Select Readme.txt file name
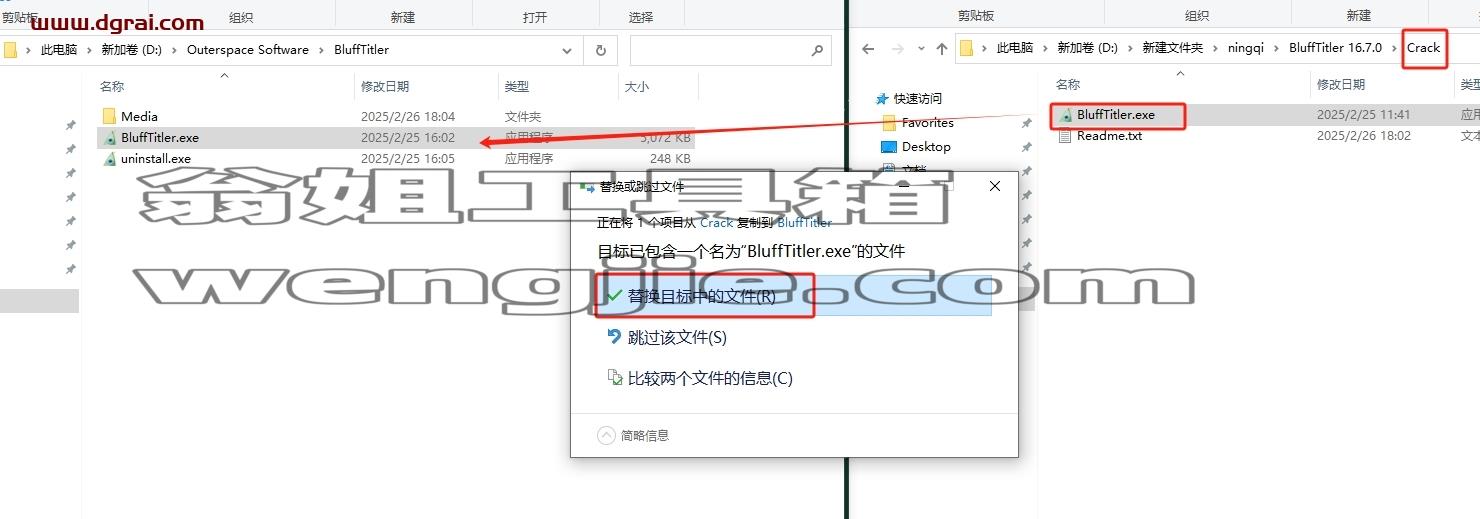Image resolution: width=1480 pixels, height=519 pixels. pos(1109,136)
